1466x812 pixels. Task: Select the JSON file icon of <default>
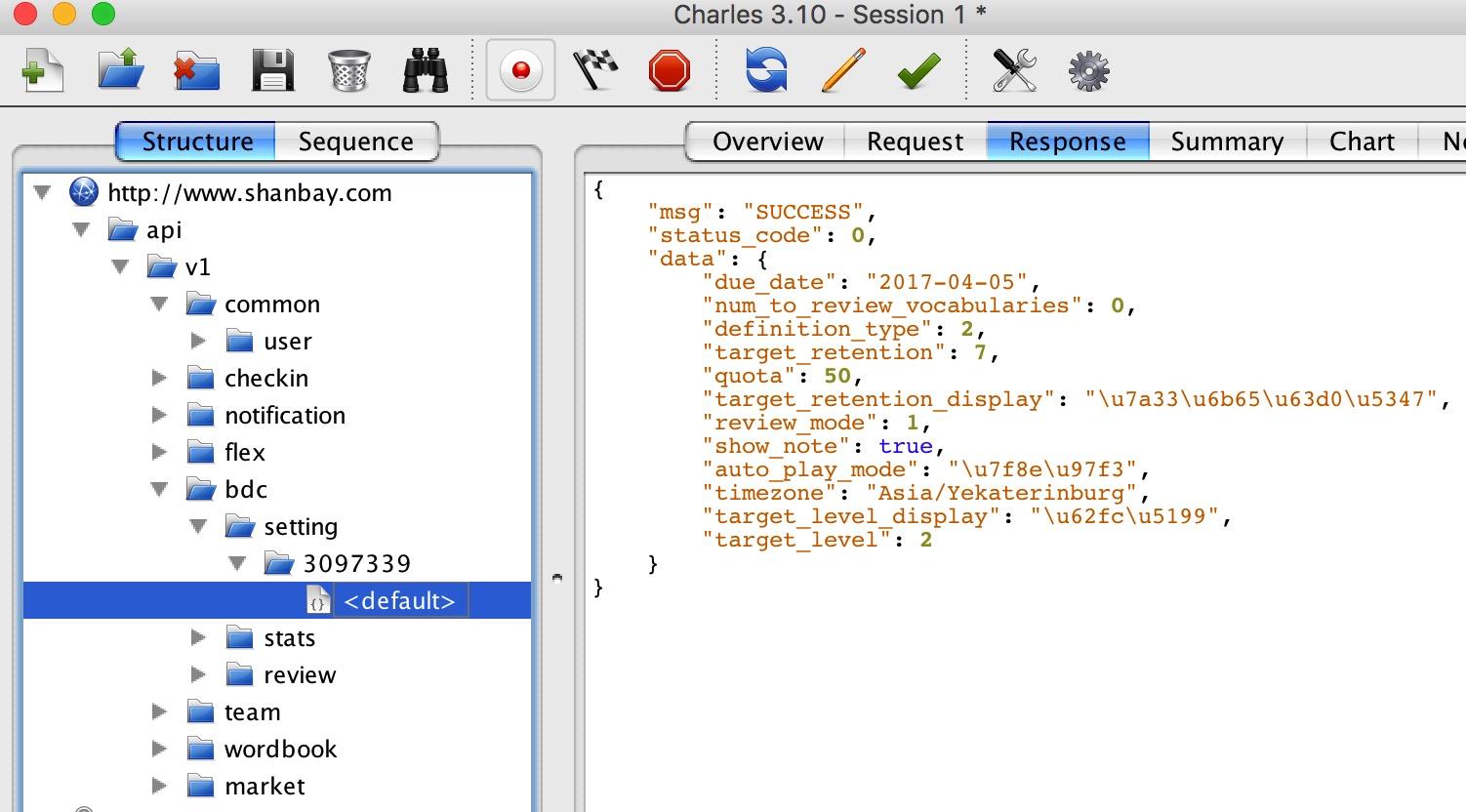317,601
